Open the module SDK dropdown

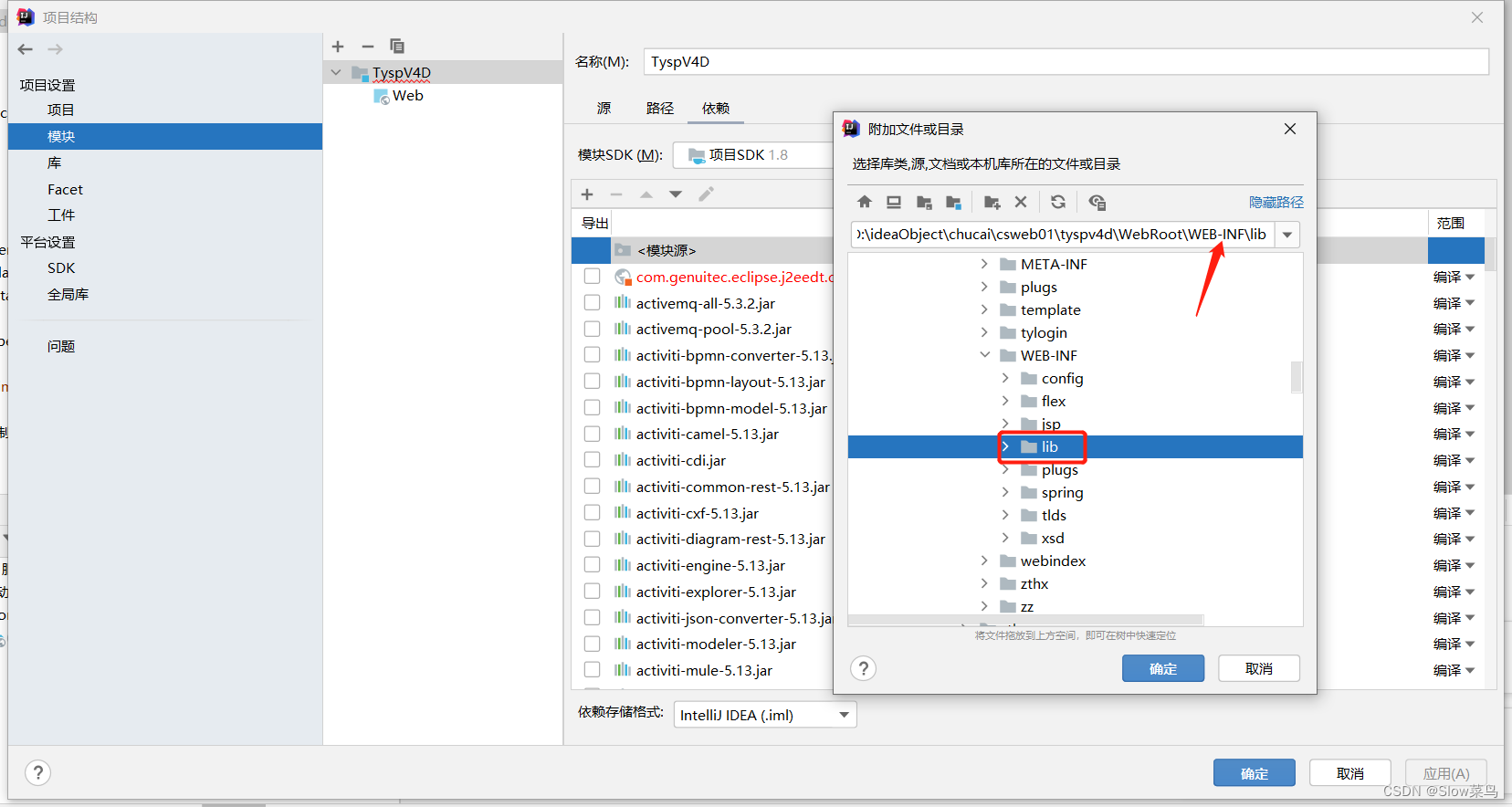pos(753,155)
